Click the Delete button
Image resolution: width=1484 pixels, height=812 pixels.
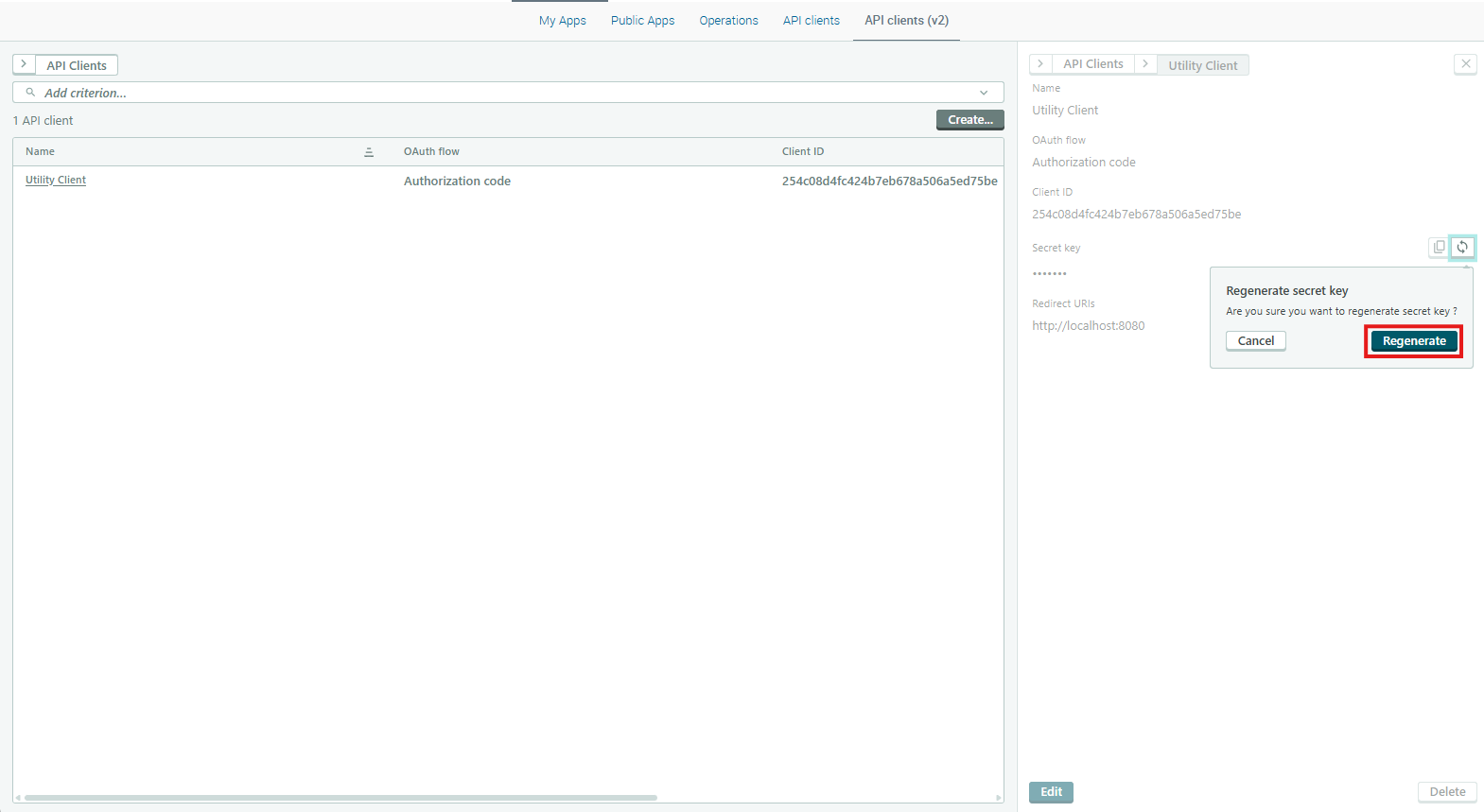[1446, 792]
